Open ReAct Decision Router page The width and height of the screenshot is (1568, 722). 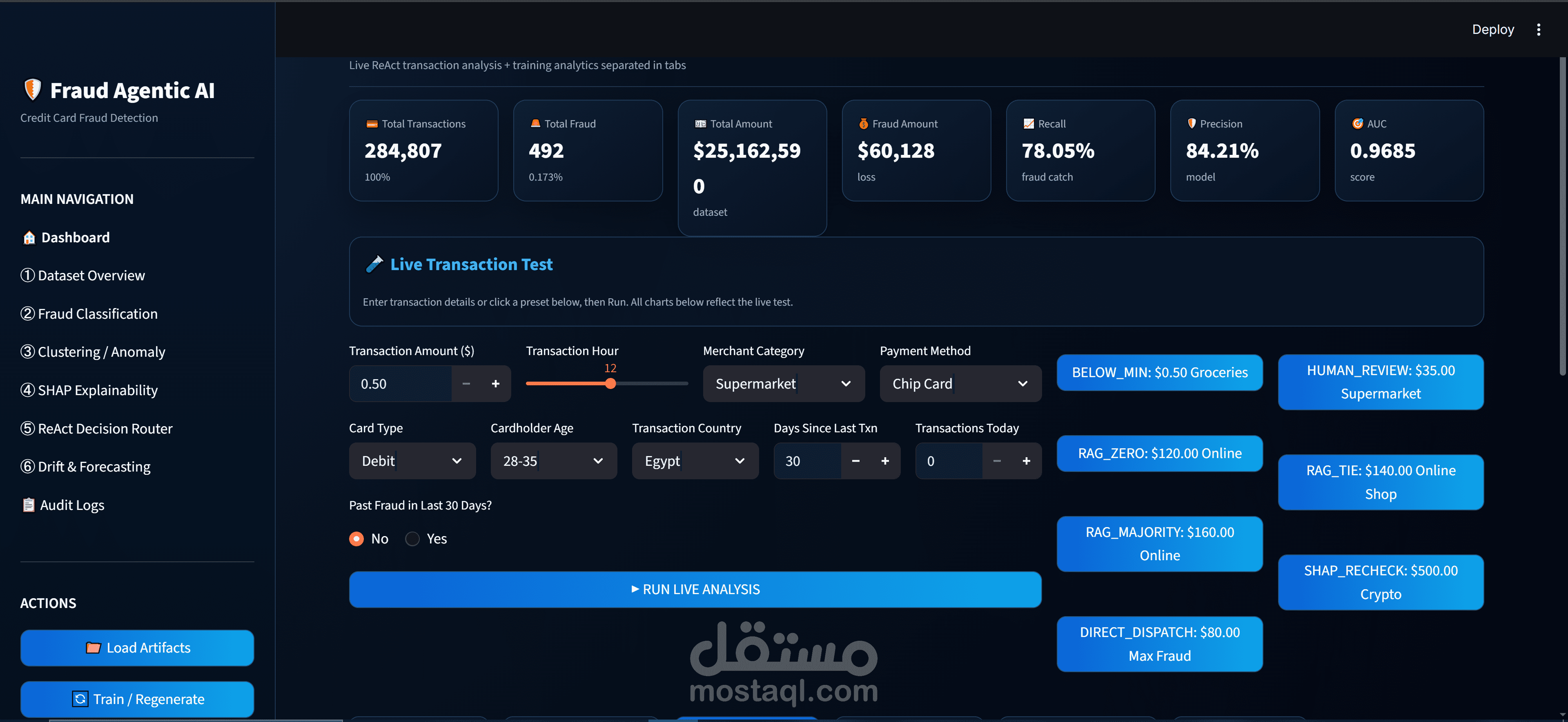96,429
